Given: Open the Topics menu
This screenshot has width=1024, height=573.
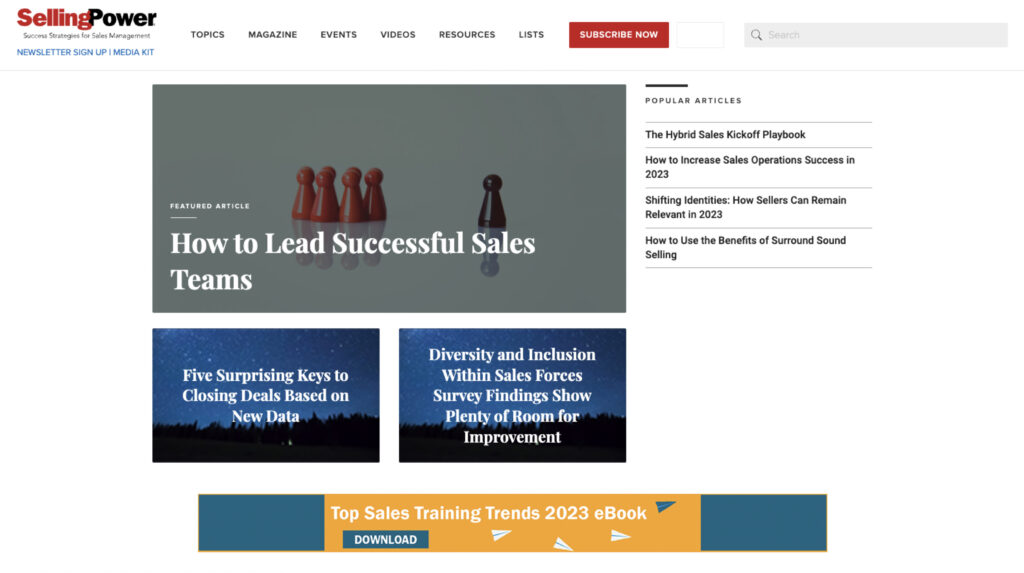Looking at the screenshot, I should coord(208,35).
